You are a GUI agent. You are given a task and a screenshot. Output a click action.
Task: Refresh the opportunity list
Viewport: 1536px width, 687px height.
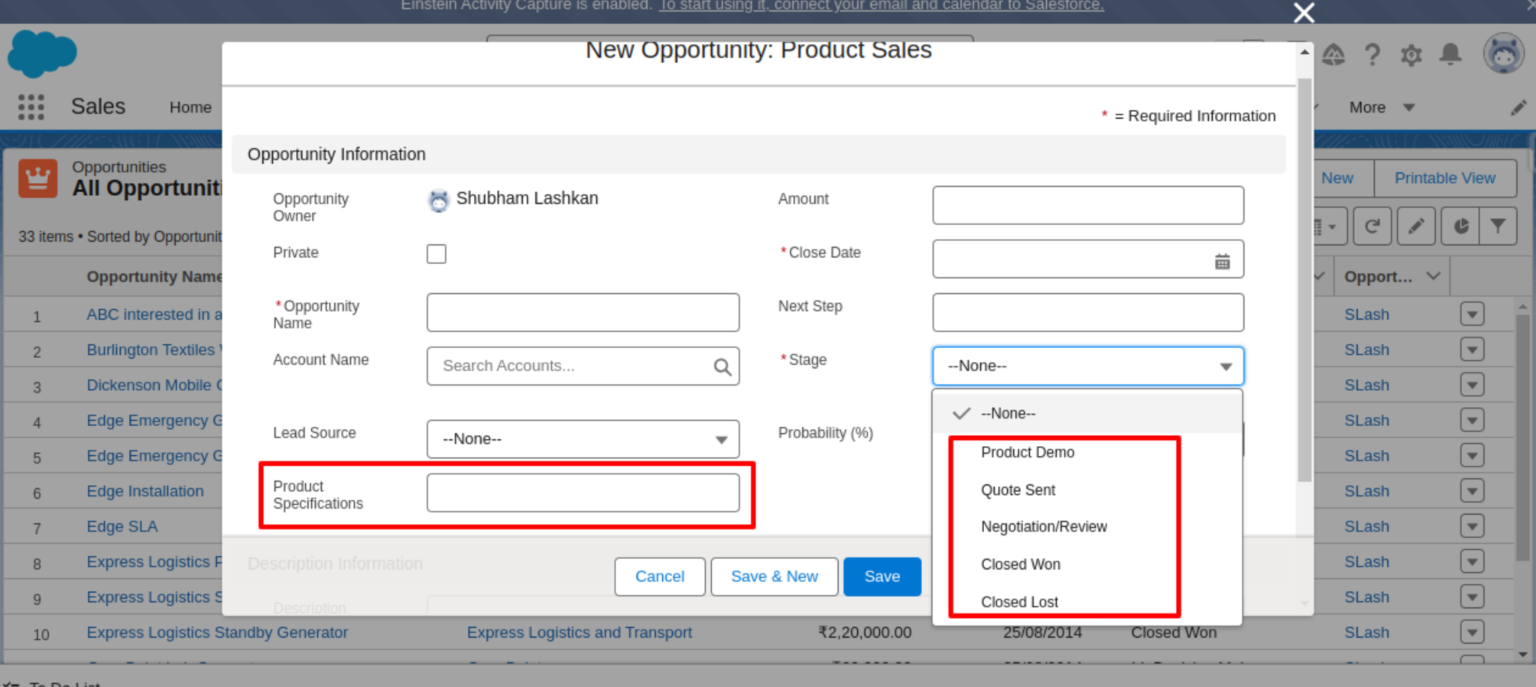click(x=1372, y=226)
